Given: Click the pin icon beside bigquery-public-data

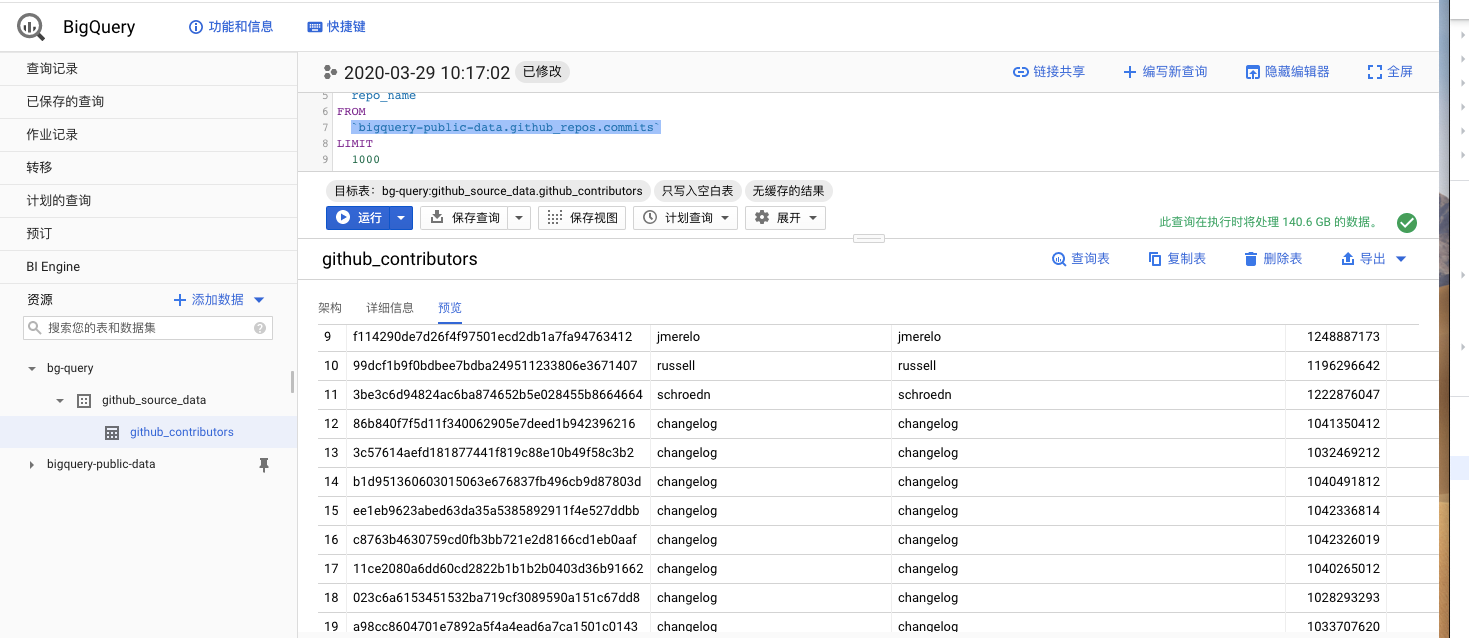Looking at the screenshot, I should 264,465.
